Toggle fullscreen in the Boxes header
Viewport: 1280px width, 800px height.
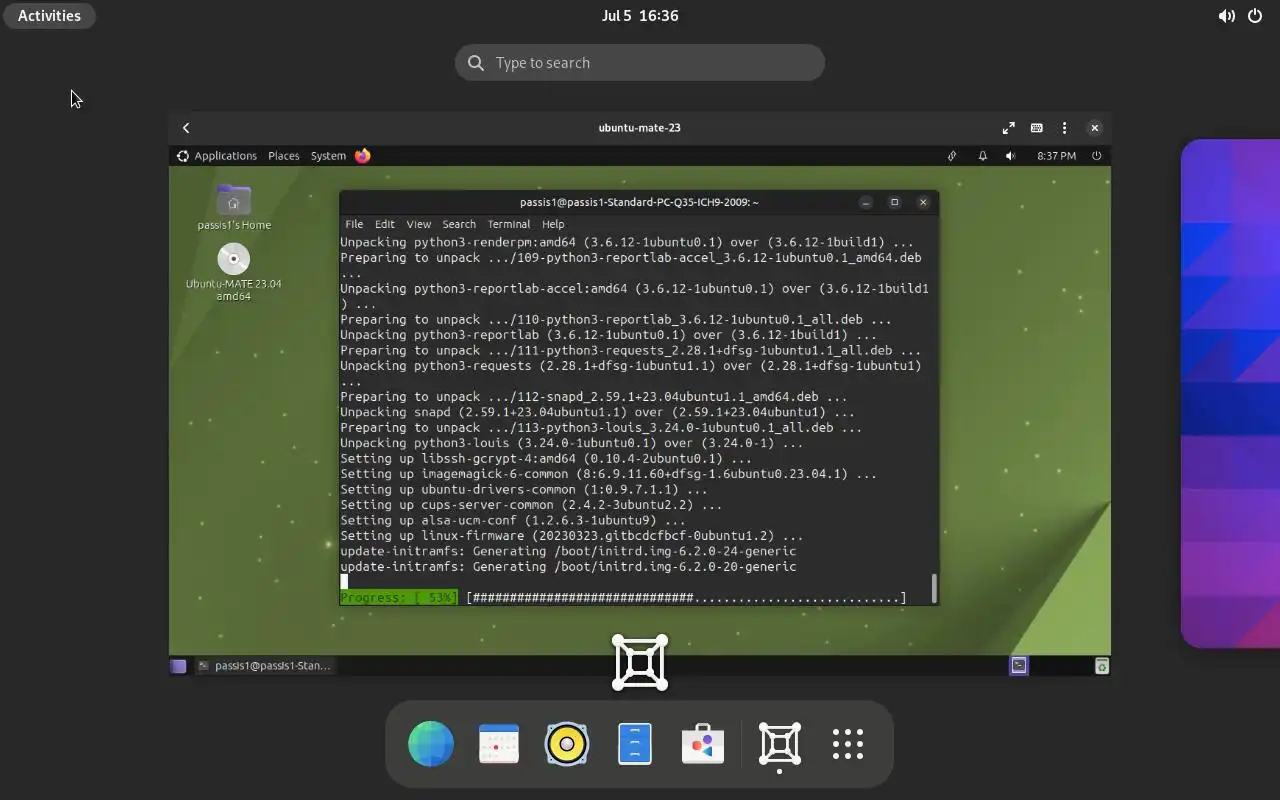coord(1008,128)
